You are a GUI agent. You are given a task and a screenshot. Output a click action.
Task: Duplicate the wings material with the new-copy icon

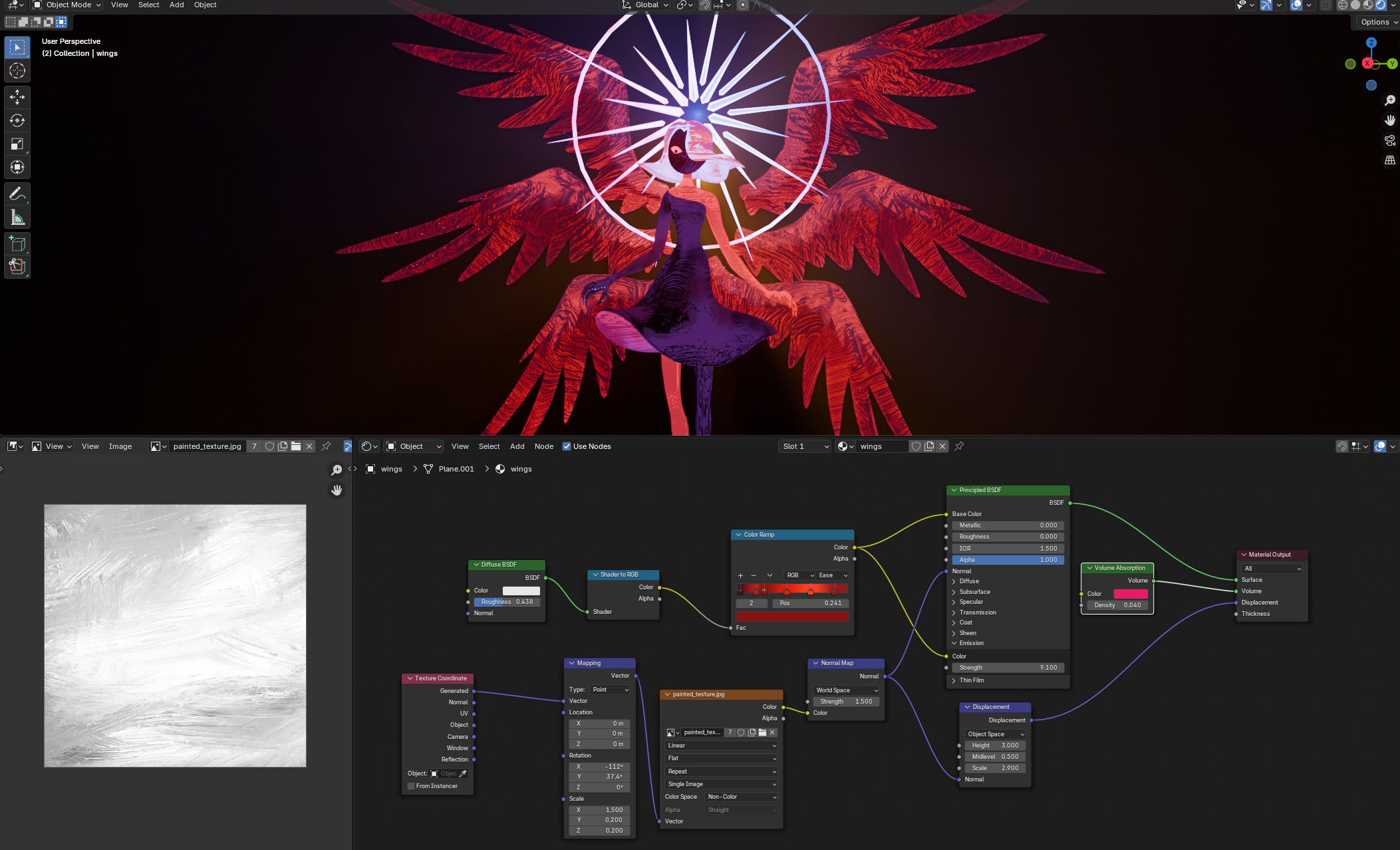pos(929,446)
